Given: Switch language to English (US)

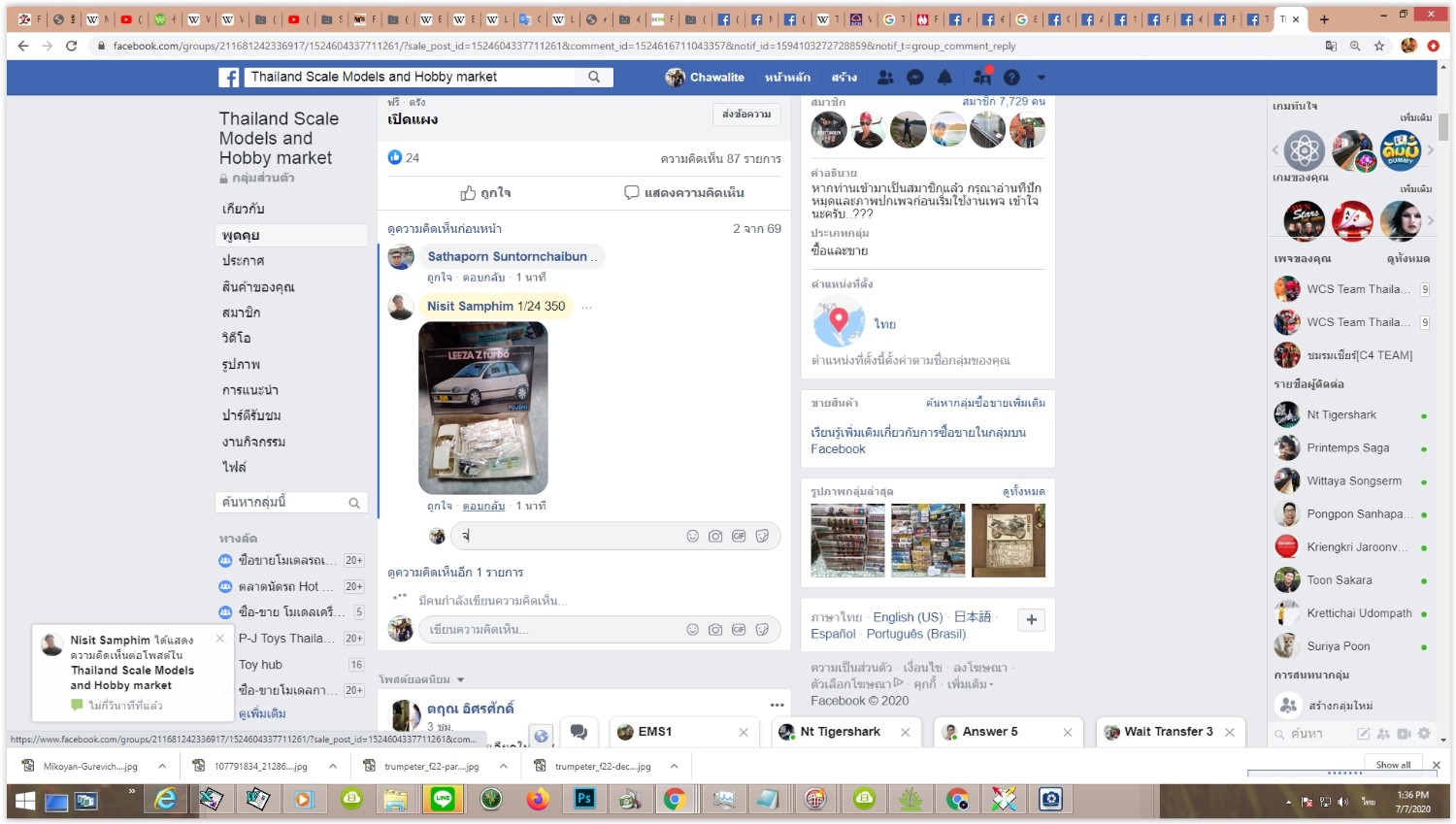Looking at the screenshot, I should pyautogui.click(x=908, y=617).
